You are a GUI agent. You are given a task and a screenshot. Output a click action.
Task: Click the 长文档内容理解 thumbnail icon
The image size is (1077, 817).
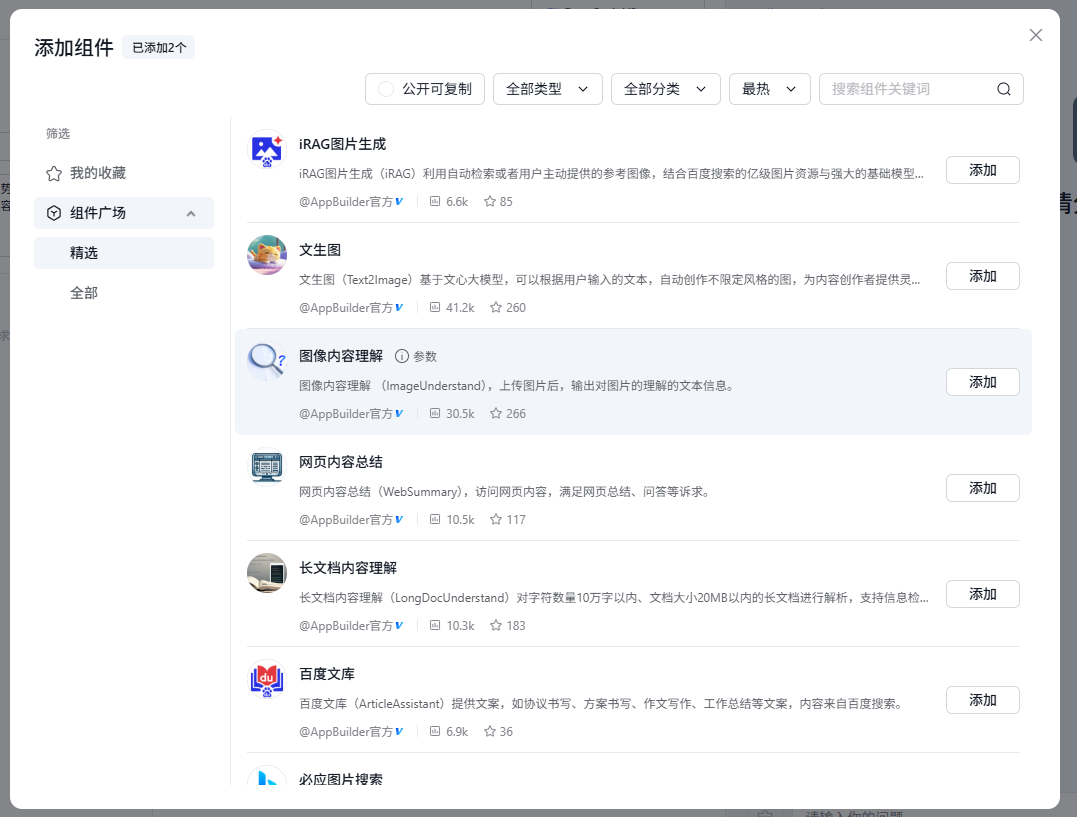(266, 574)
